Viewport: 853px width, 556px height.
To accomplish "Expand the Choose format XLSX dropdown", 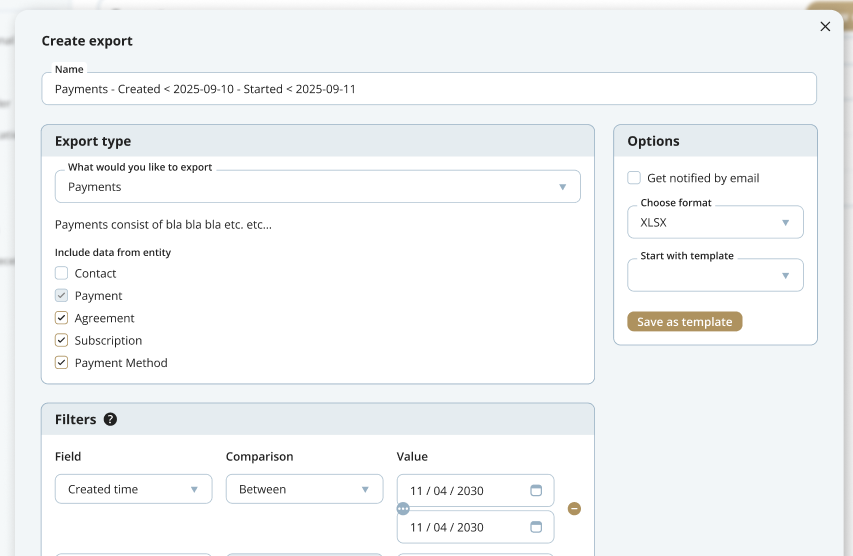I will [x=715, y=223].
